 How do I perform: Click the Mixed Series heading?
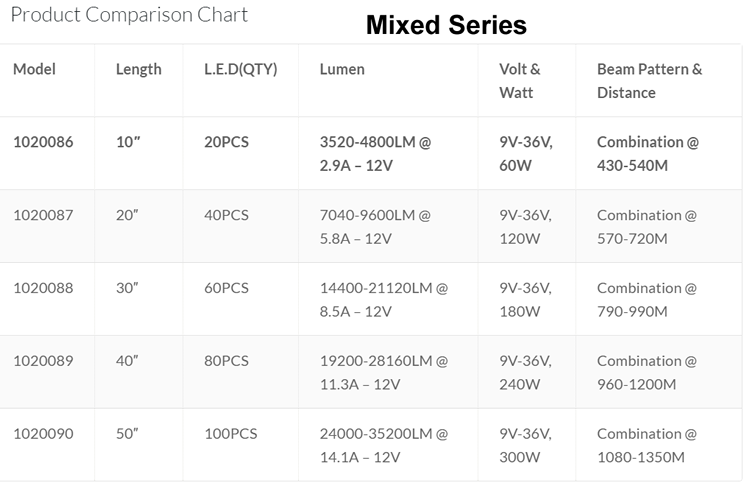[446, 25]
